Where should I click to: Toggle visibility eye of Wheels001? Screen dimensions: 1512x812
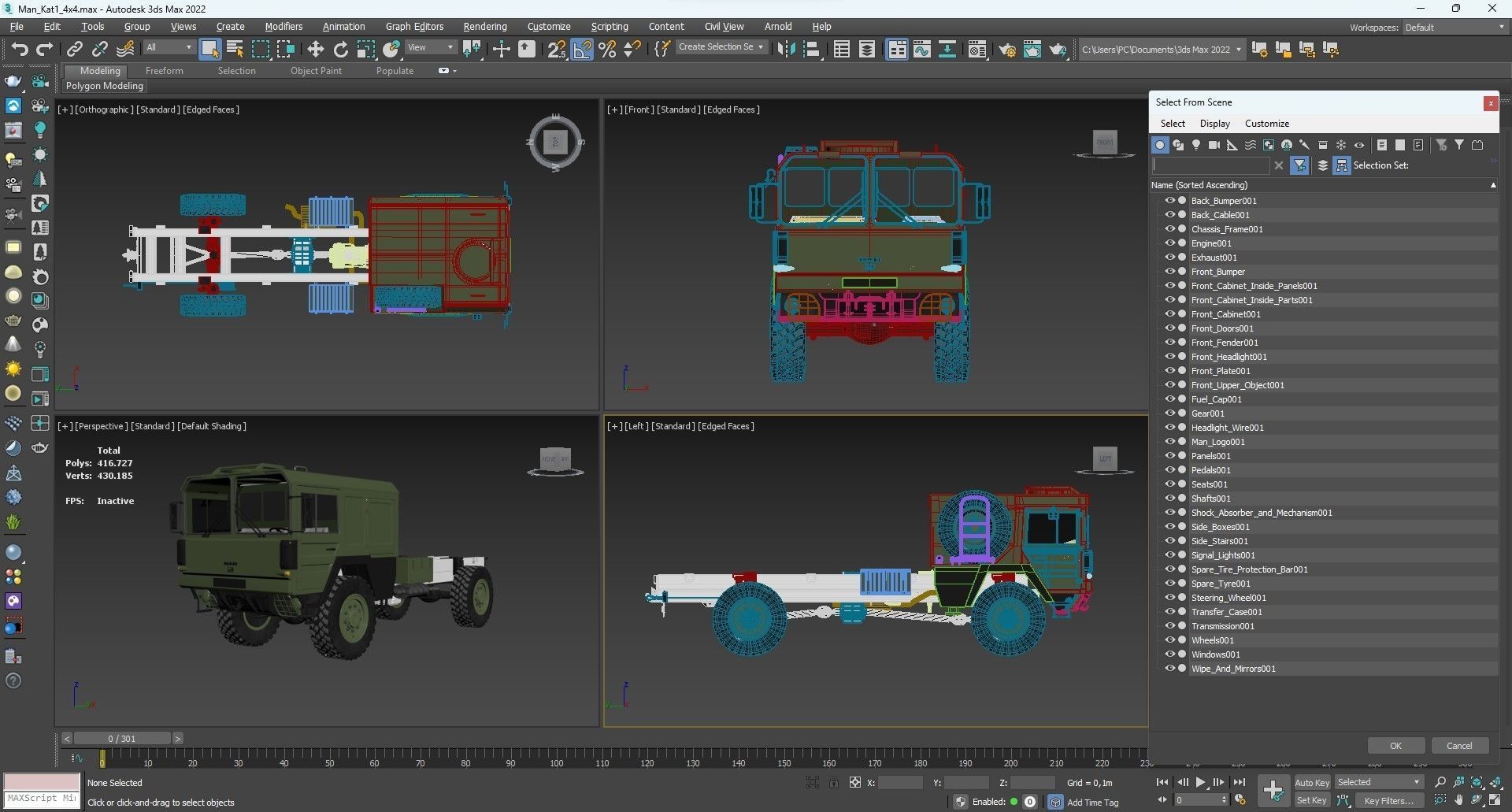pos(1170,640)
